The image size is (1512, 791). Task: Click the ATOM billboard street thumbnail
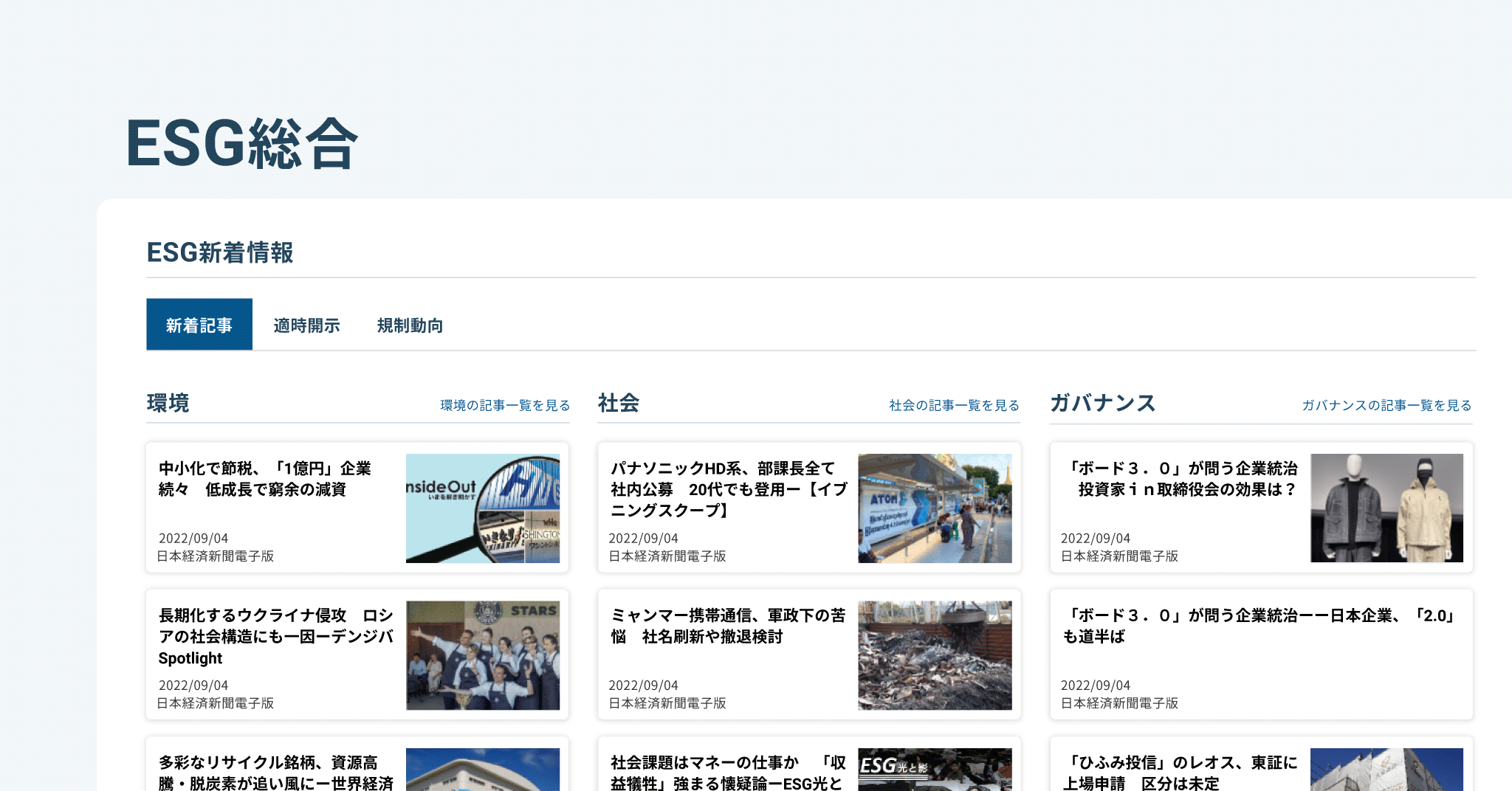coord(935,508)
